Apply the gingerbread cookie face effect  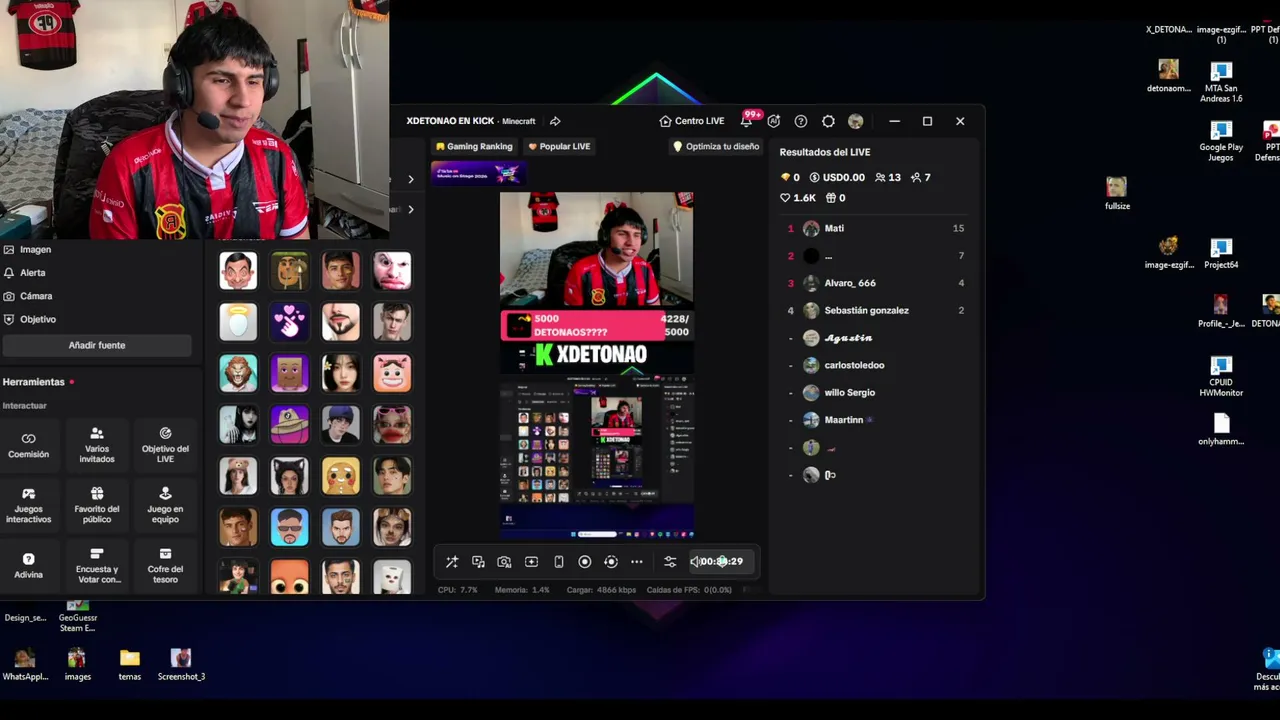tap(341, 477)
